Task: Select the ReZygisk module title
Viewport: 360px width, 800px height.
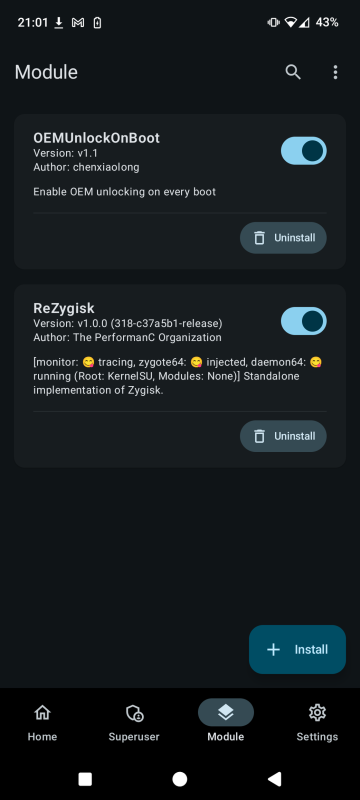Action: coord(64,308)
